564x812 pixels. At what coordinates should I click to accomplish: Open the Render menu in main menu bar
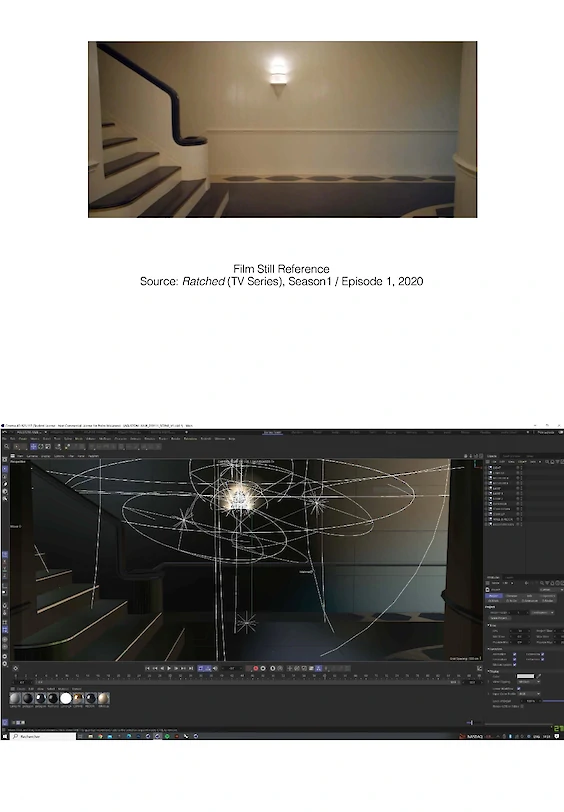tap(175, 439)
